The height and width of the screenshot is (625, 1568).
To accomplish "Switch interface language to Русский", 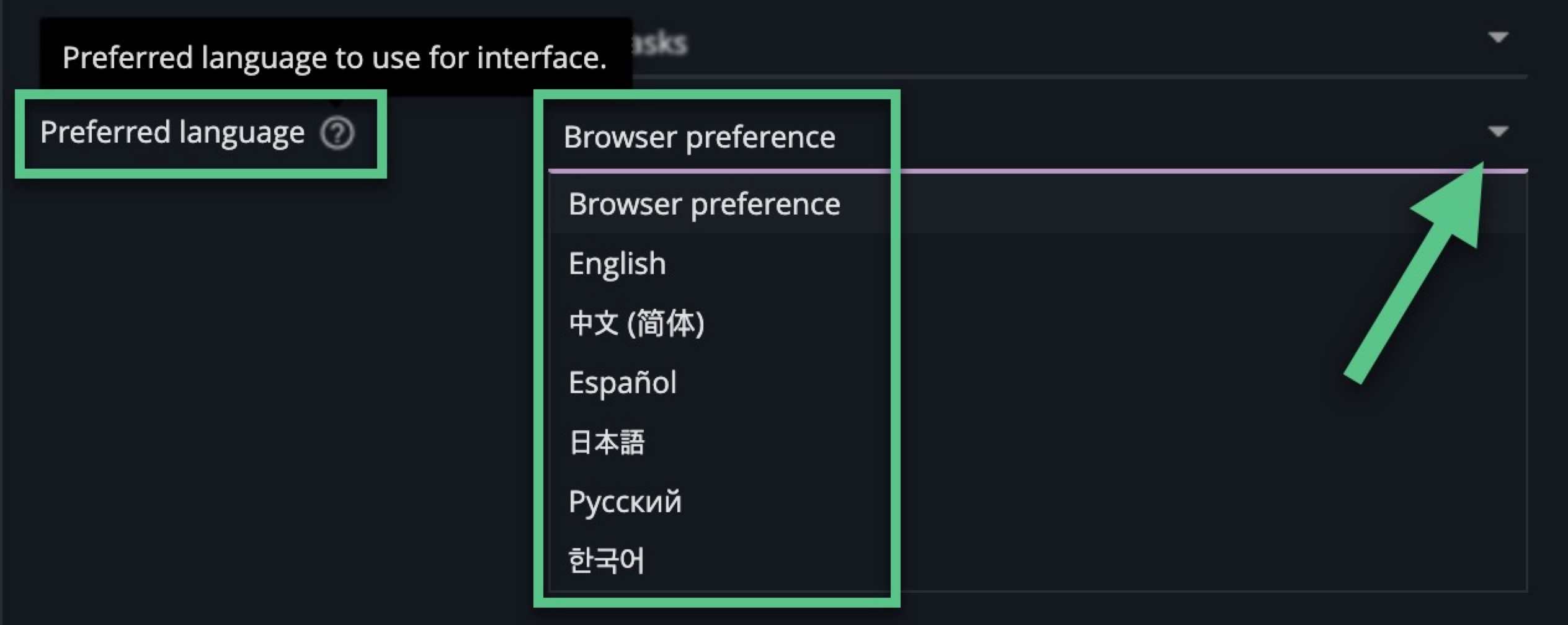I will click(x=625, y=502).
